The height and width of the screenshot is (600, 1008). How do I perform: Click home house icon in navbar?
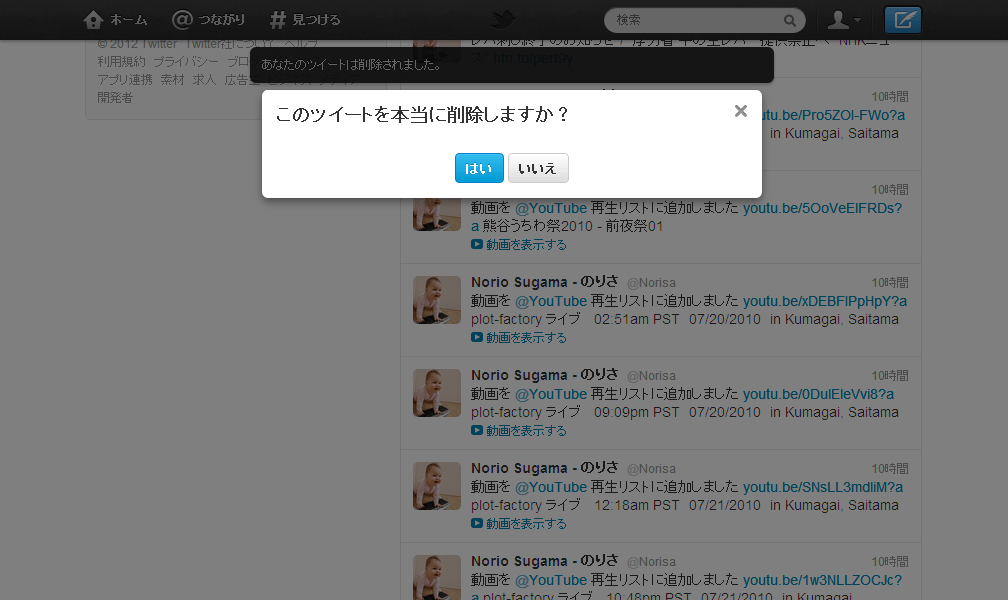tap(93, 20)
